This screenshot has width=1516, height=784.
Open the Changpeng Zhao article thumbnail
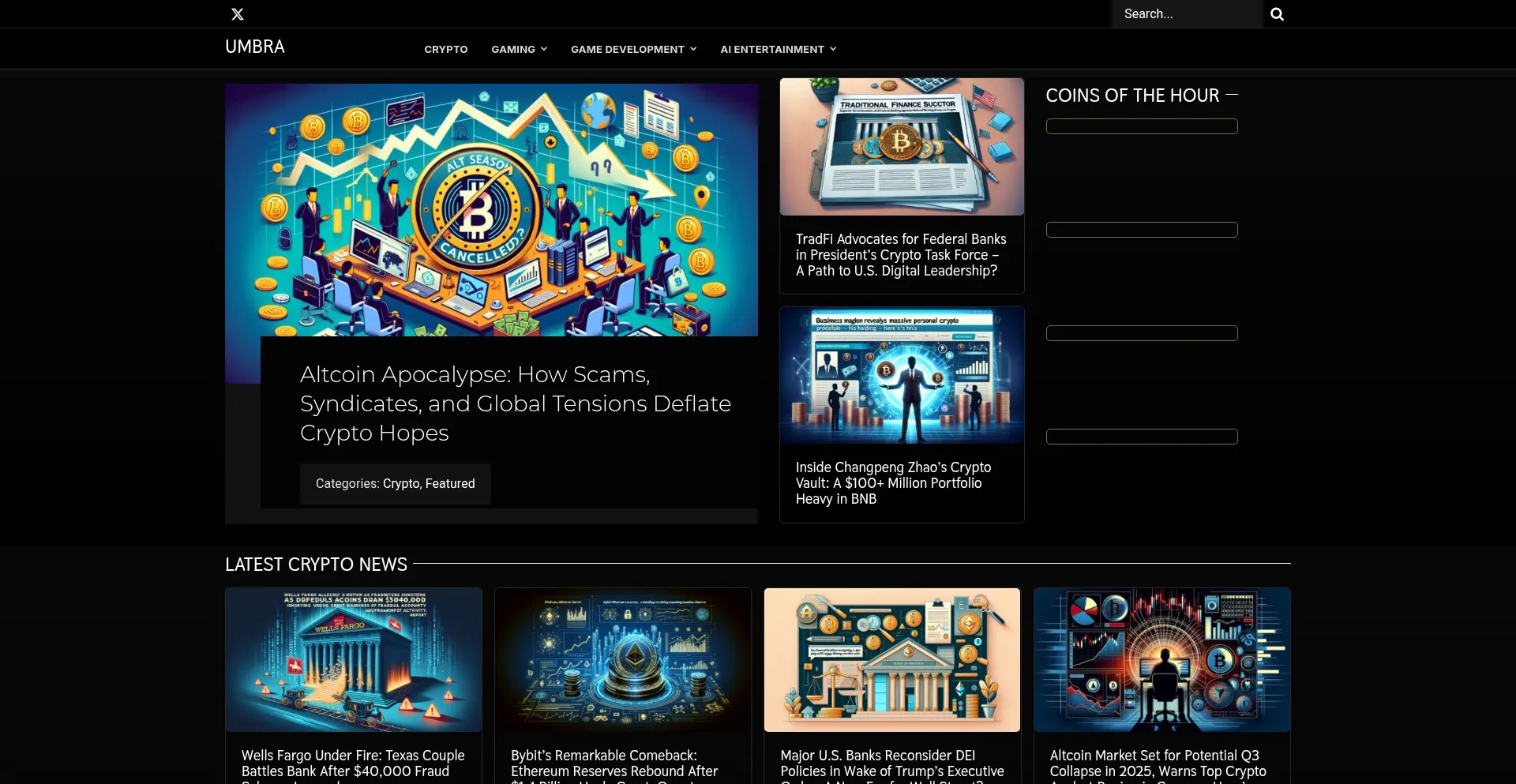902,375
